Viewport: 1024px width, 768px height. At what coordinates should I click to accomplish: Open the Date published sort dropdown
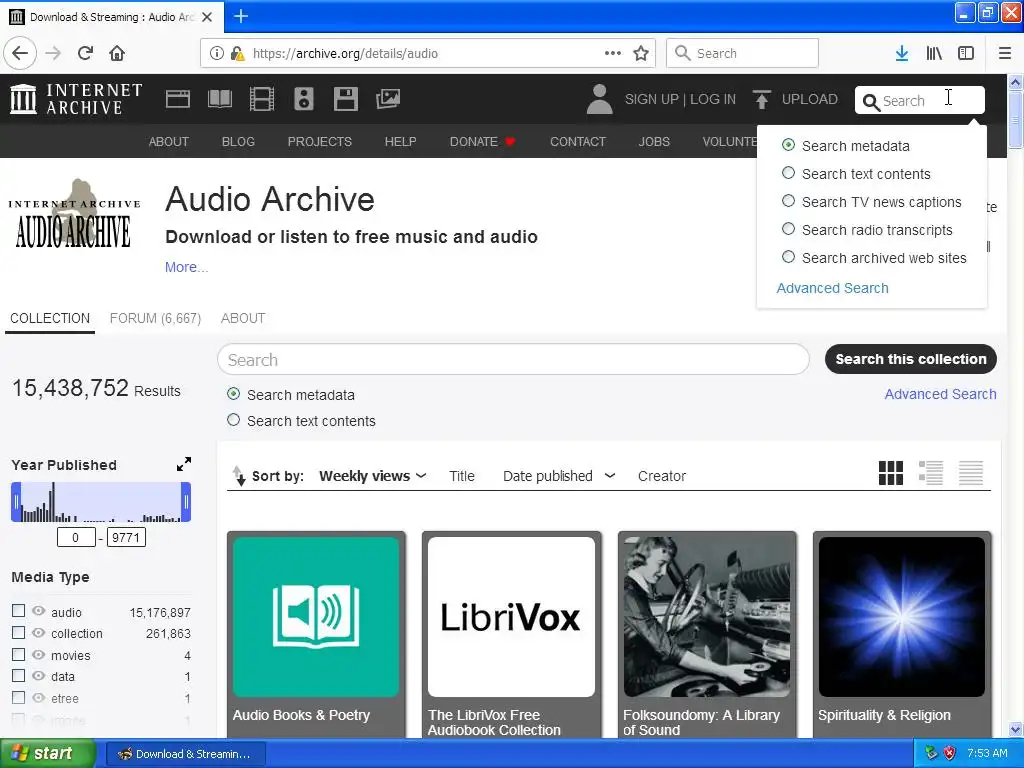558,476
